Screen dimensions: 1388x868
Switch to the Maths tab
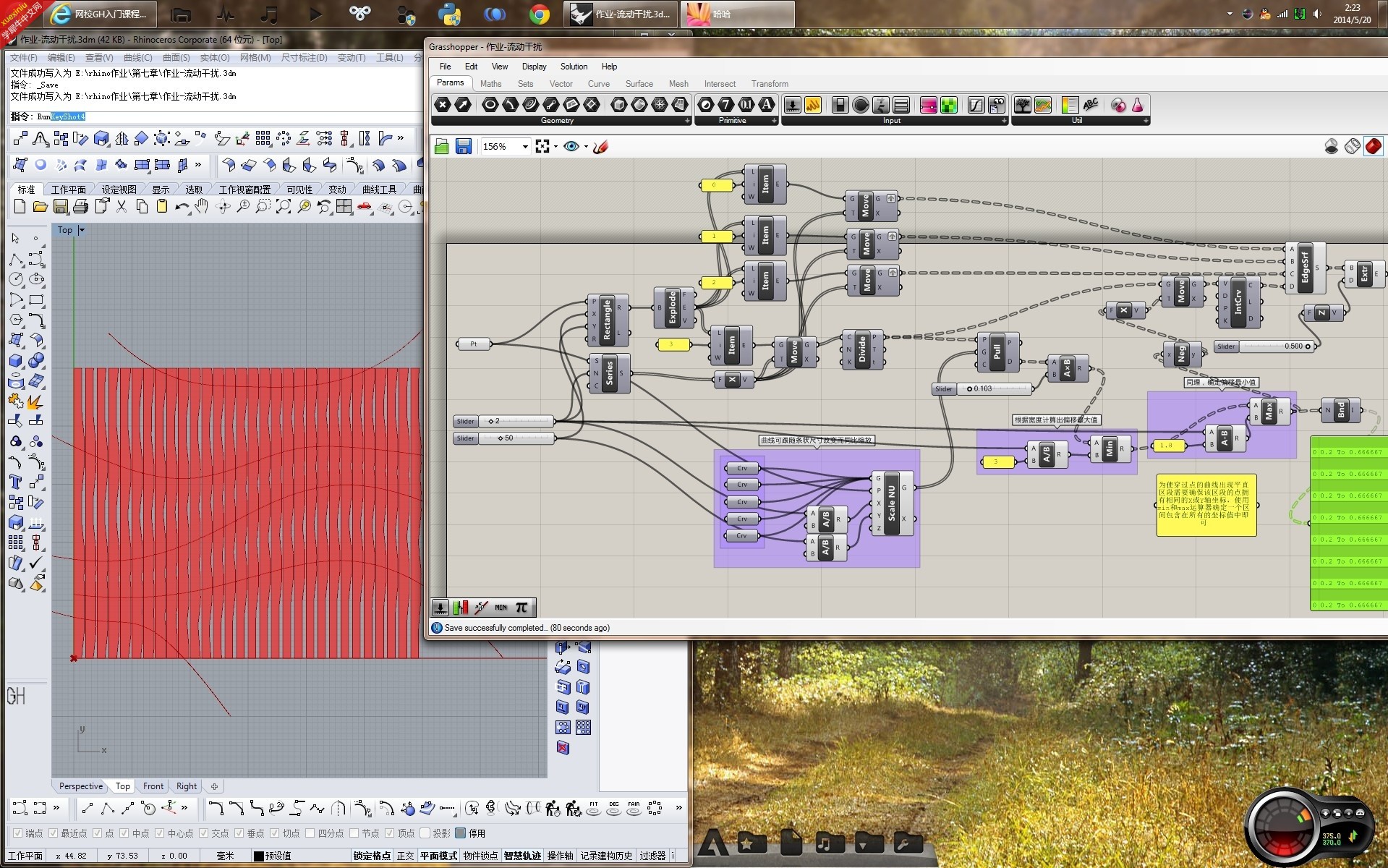point(490,84)
